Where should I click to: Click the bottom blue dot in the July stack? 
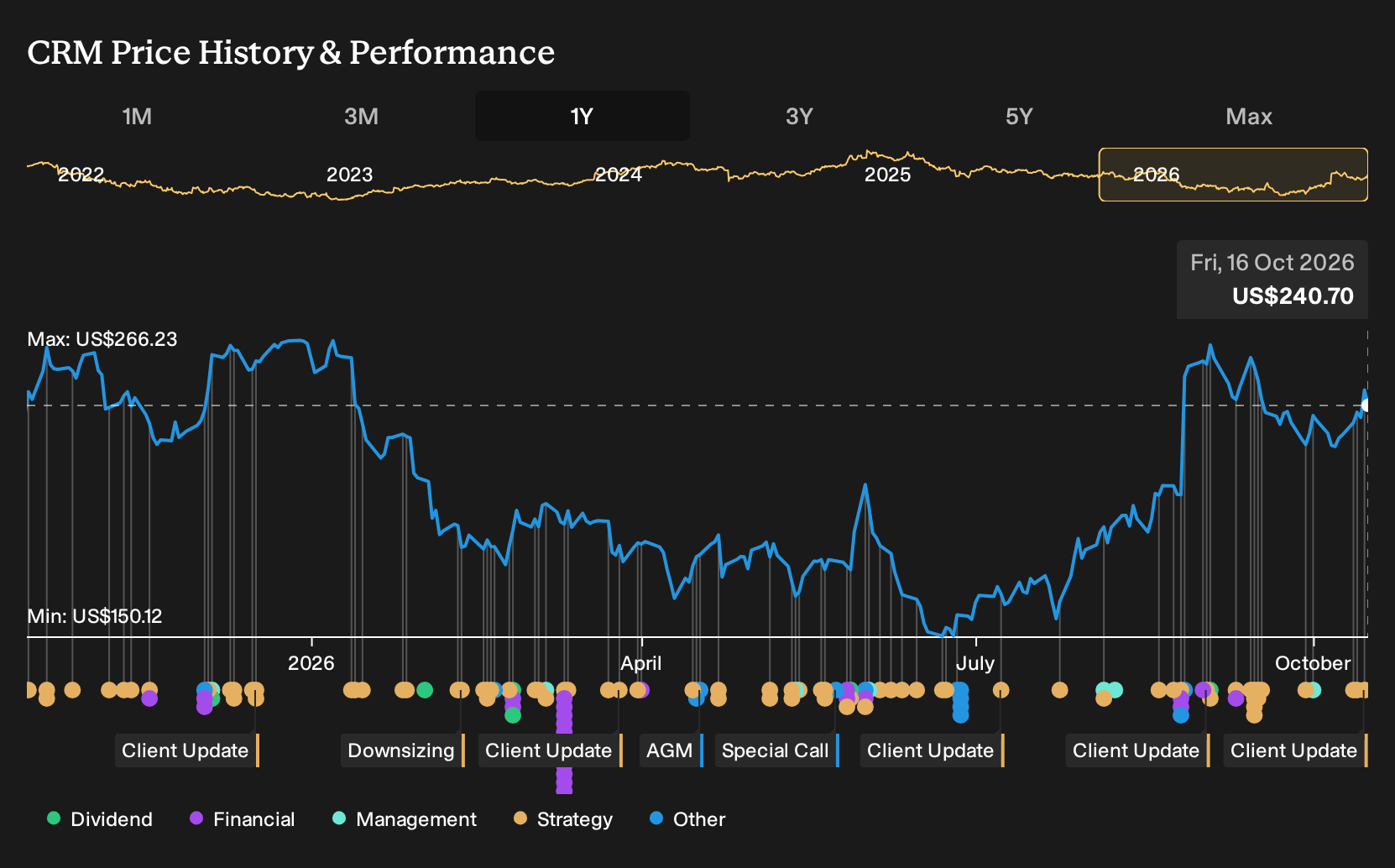coord(960,715)
